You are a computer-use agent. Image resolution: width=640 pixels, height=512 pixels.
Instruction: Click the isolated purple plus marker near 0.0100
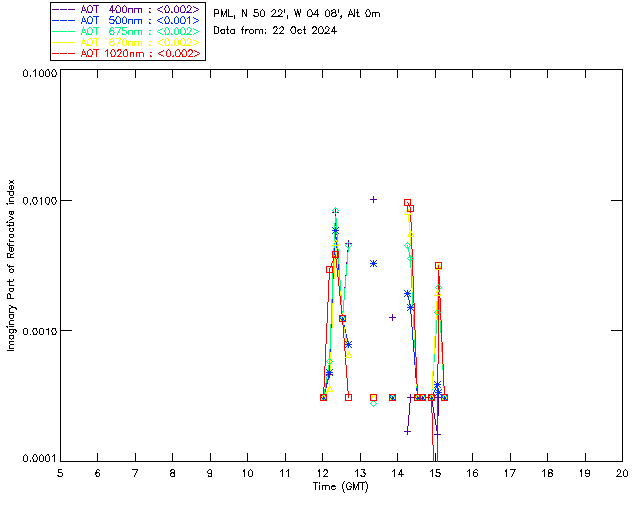pyautogui.click(x=373, y=200)
